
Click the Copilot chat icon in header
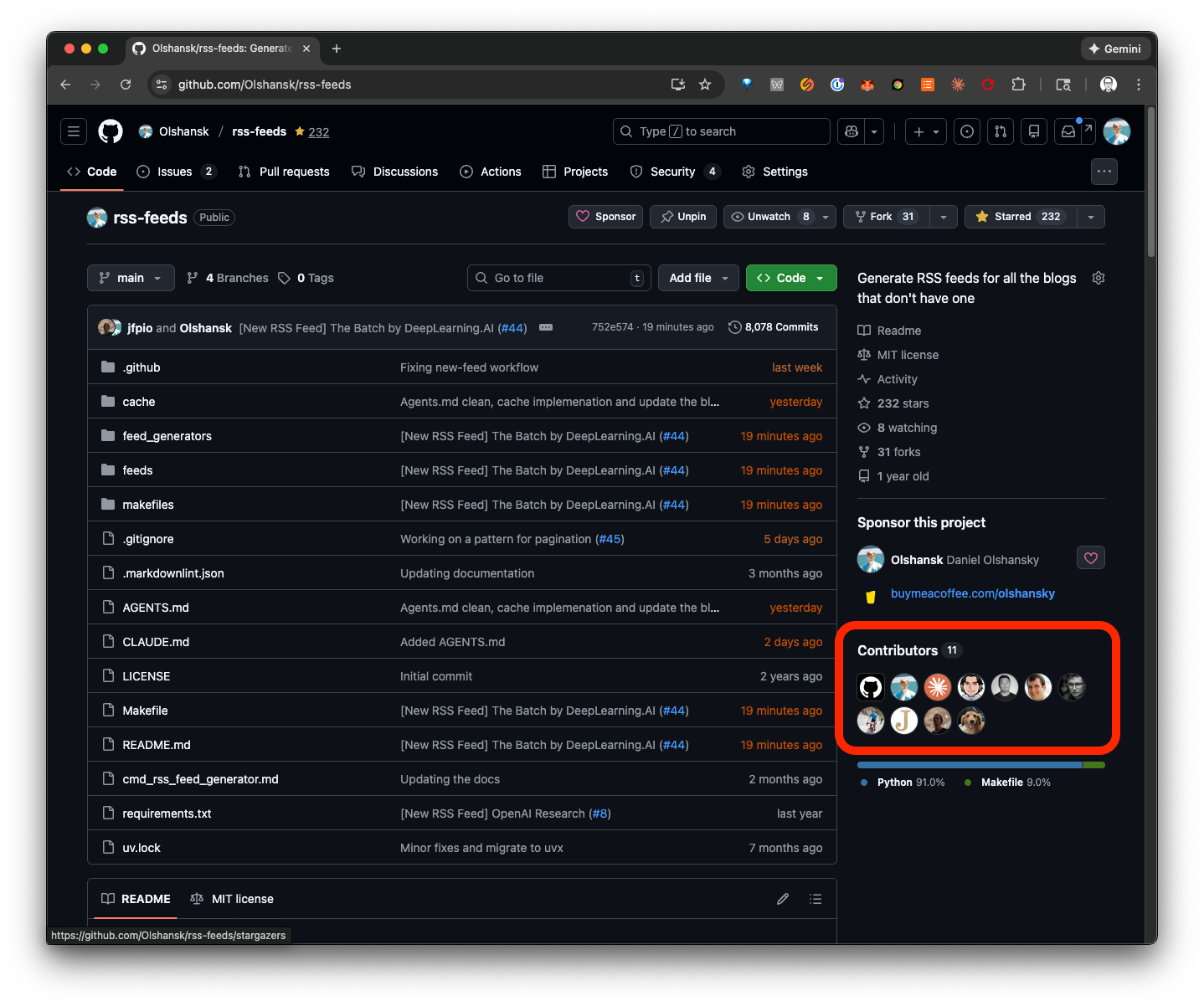click(x=851, y=131)
